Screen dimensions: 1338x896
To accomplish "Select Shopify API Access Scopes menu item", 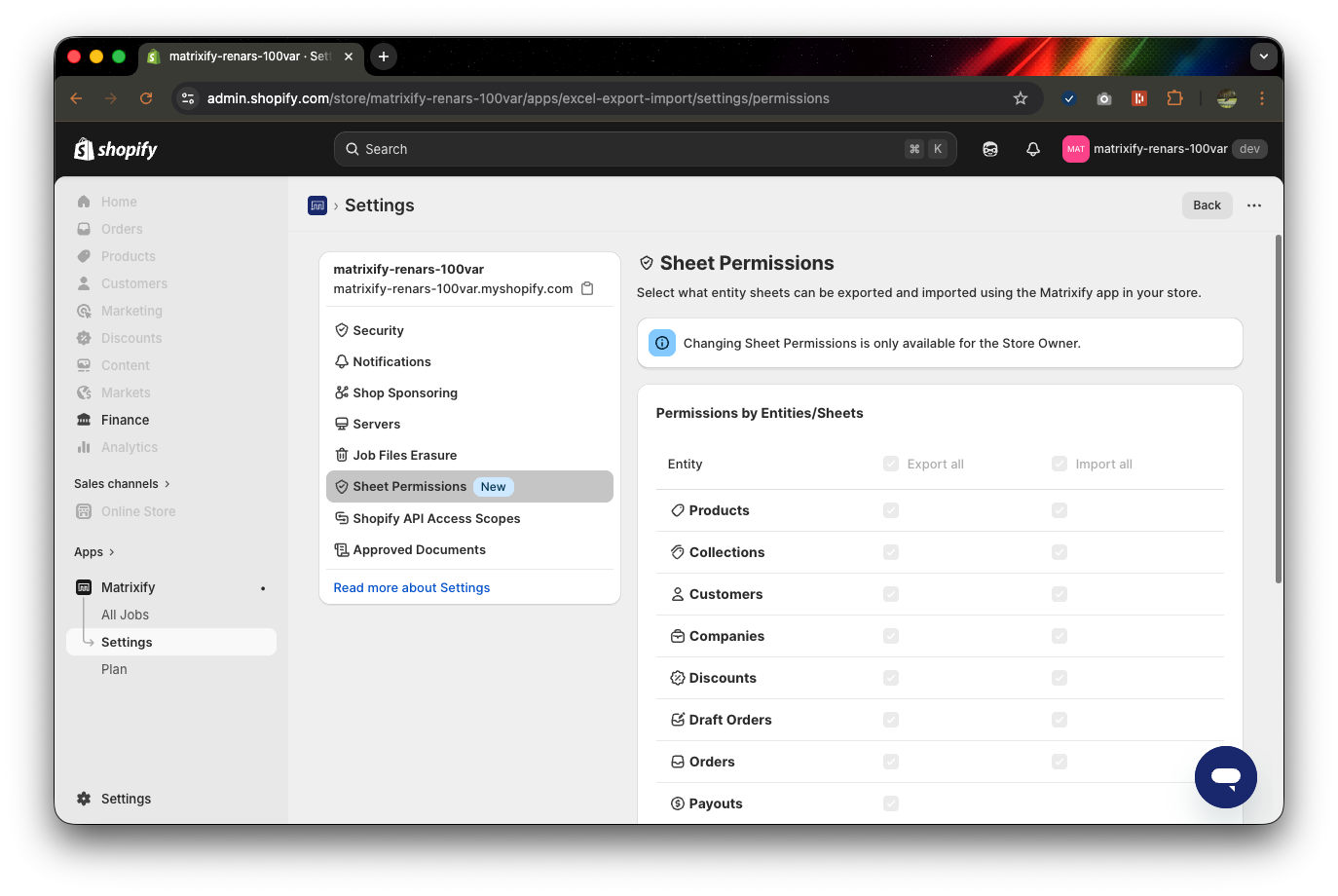I will click(x=436, y=518).
